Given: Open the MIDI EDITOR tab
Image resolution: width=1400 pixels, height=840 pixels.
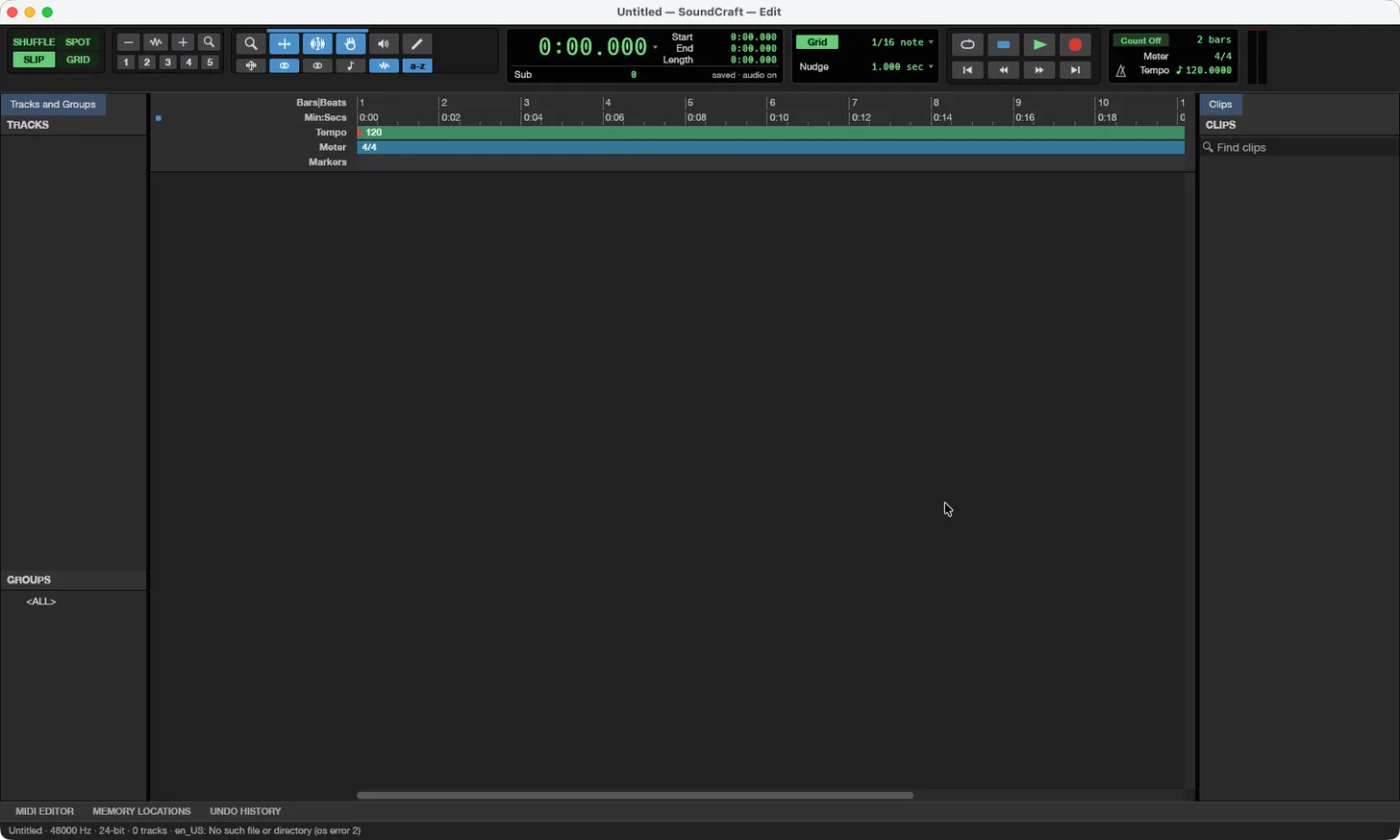Looking at the screenshot, I should pos(44,811).
